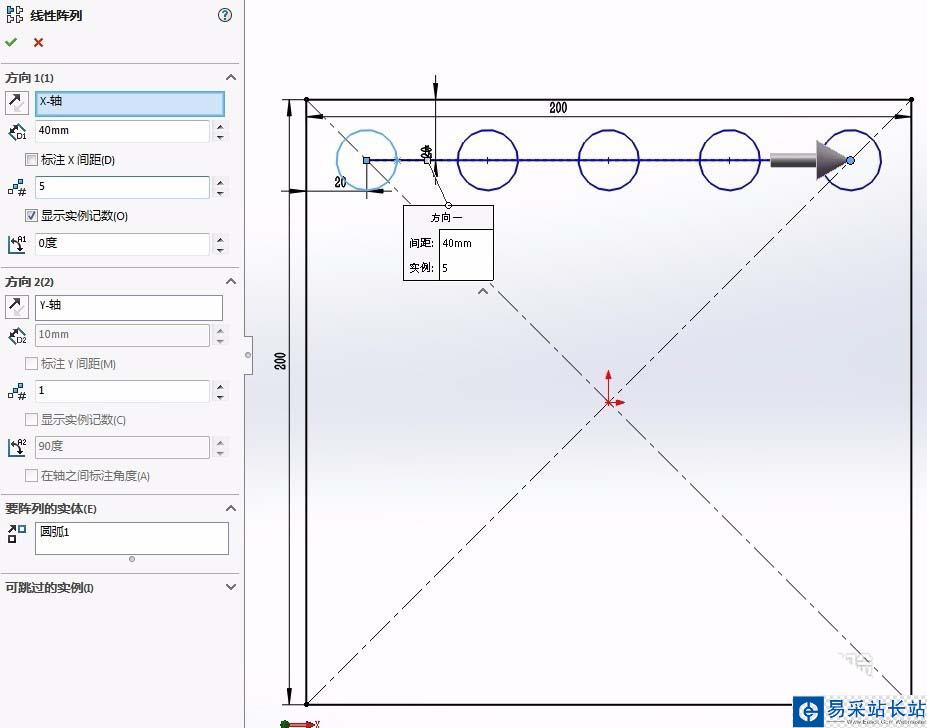The width and height of the screenshot is (927, 728).
Task: Expand the 可跳过的实例(I) section
Action: coord(231,587)
